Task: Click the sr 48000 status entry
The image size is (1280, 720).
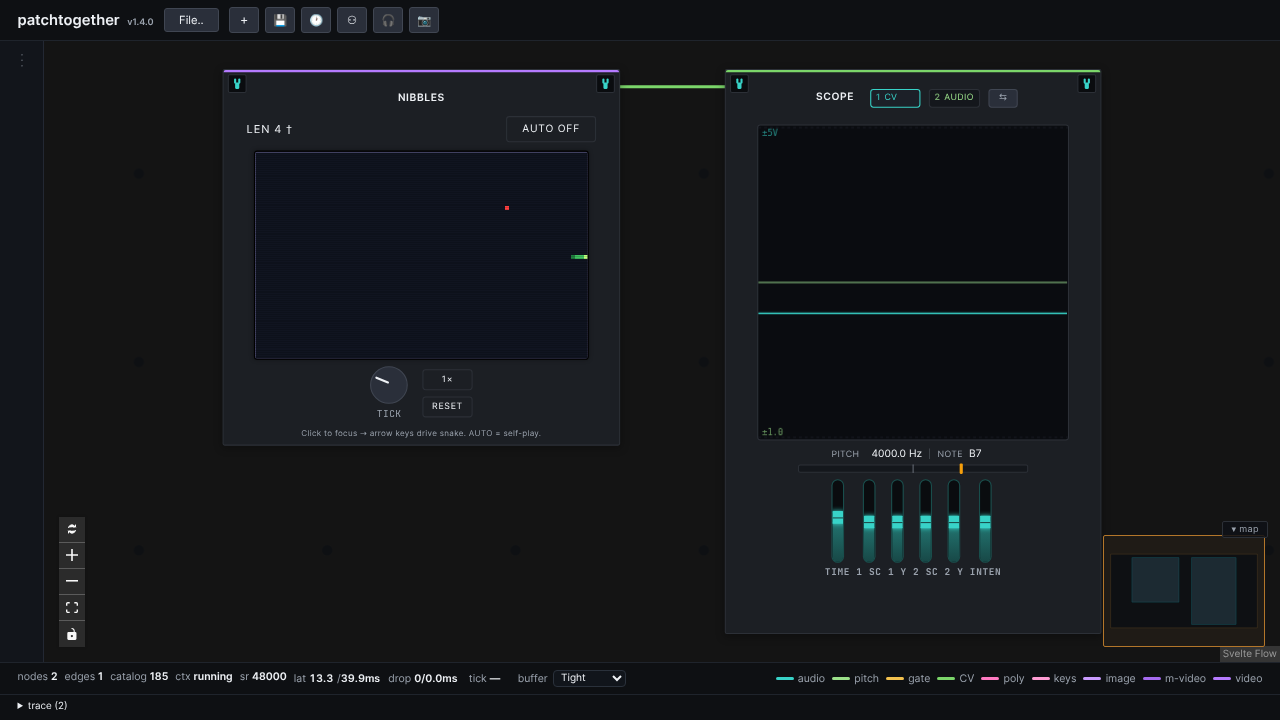Action: 263,677
